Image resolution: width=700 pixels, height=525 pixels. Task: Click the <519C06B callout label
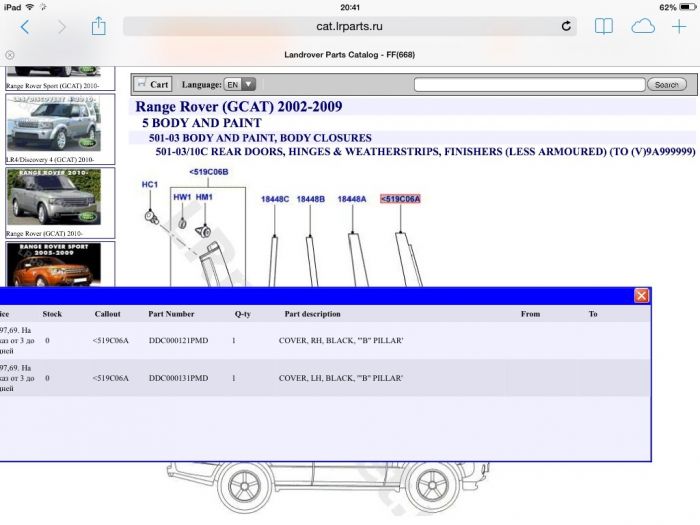pos(208,172)
